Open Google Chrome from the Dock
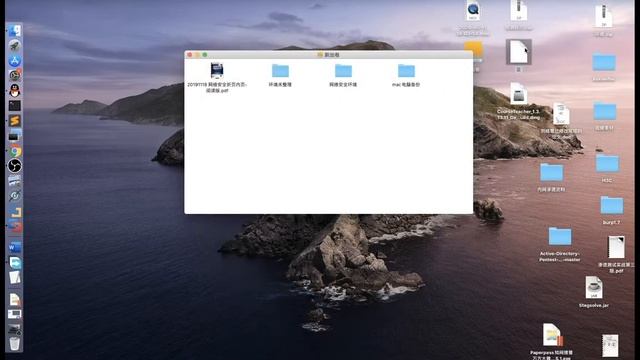The height and width of the screenshot is (360, 640). tap(15, 151)
